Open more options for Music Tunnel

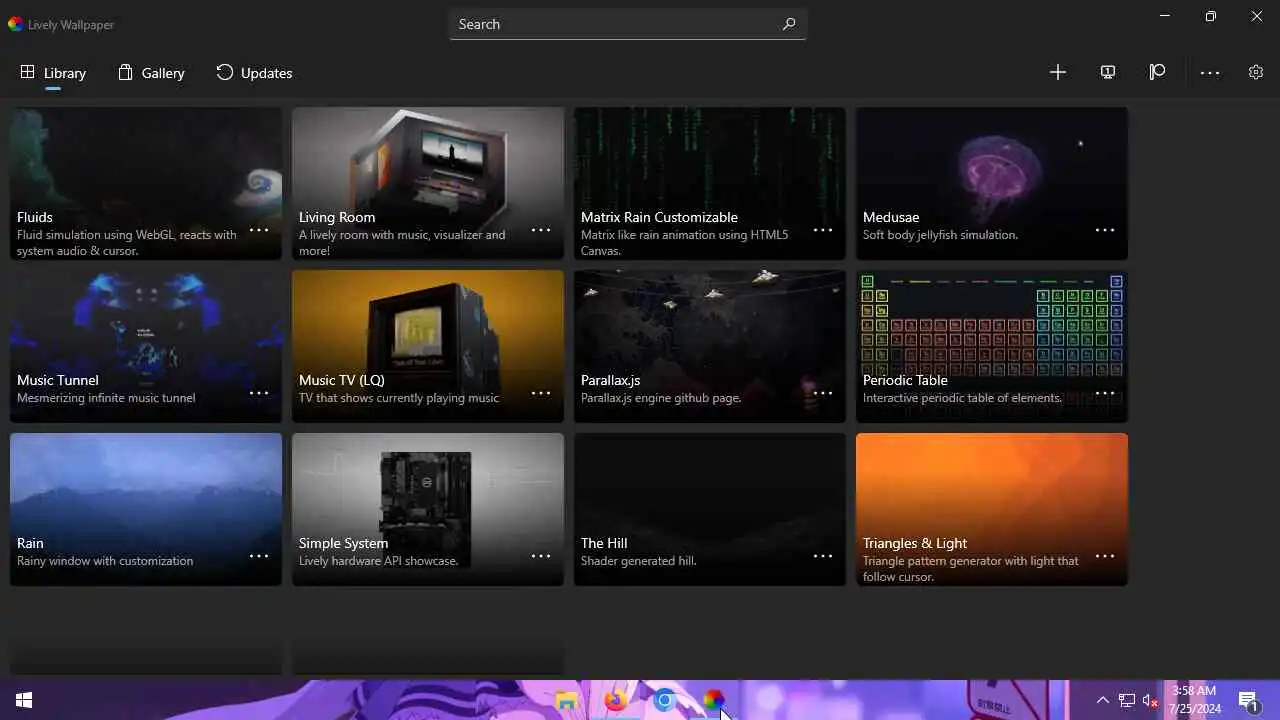[x=259, y=393]
